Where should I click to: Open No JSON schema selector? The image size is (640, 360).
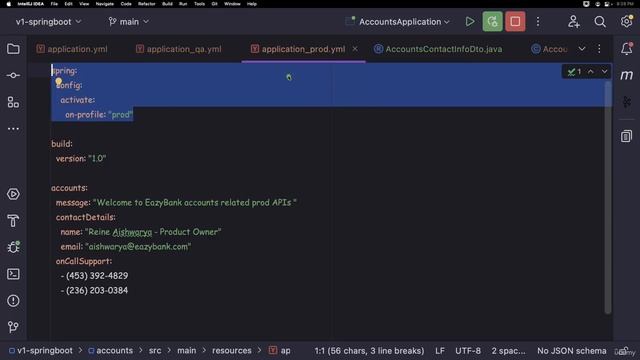(x=571, y=351)
